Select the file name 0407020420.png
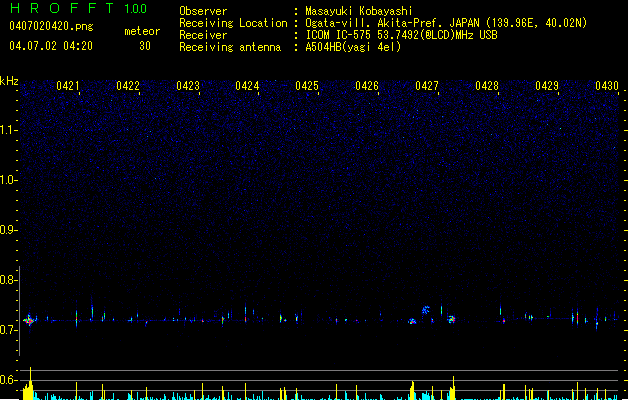Screen dimensions: 629x400 (51, 26)
